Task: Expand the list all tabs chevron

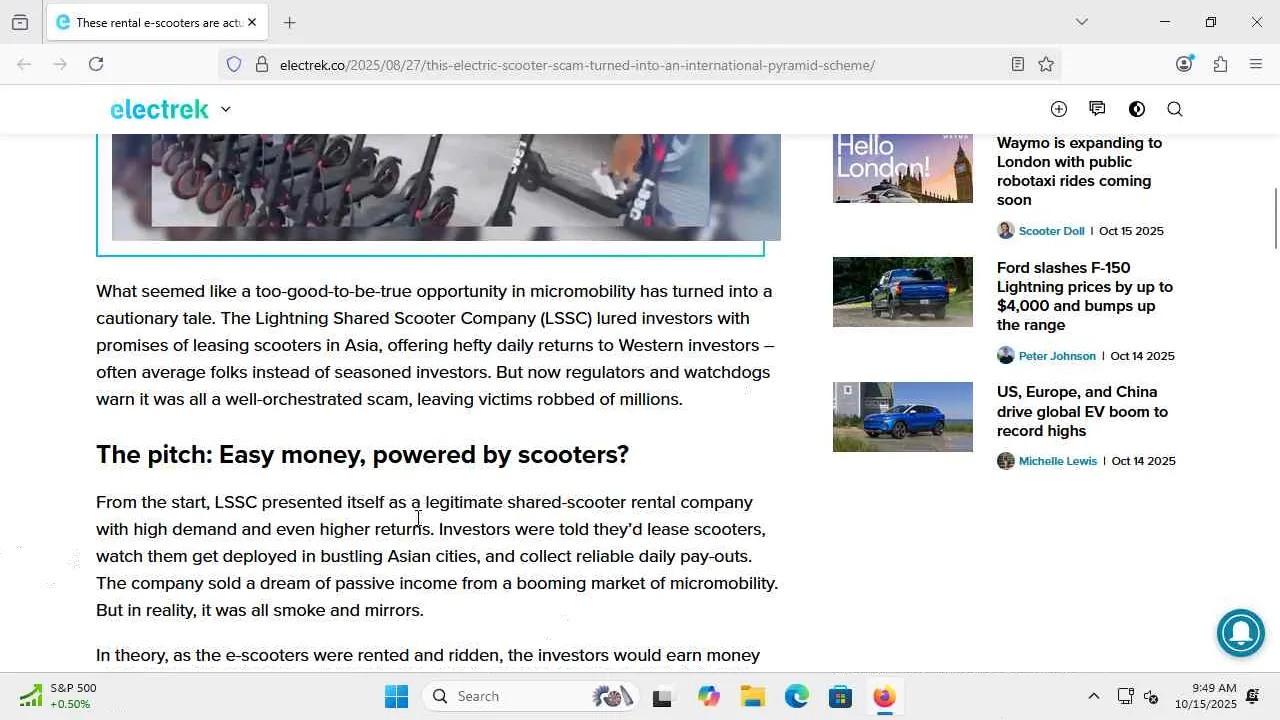Action: point(1081,22)
